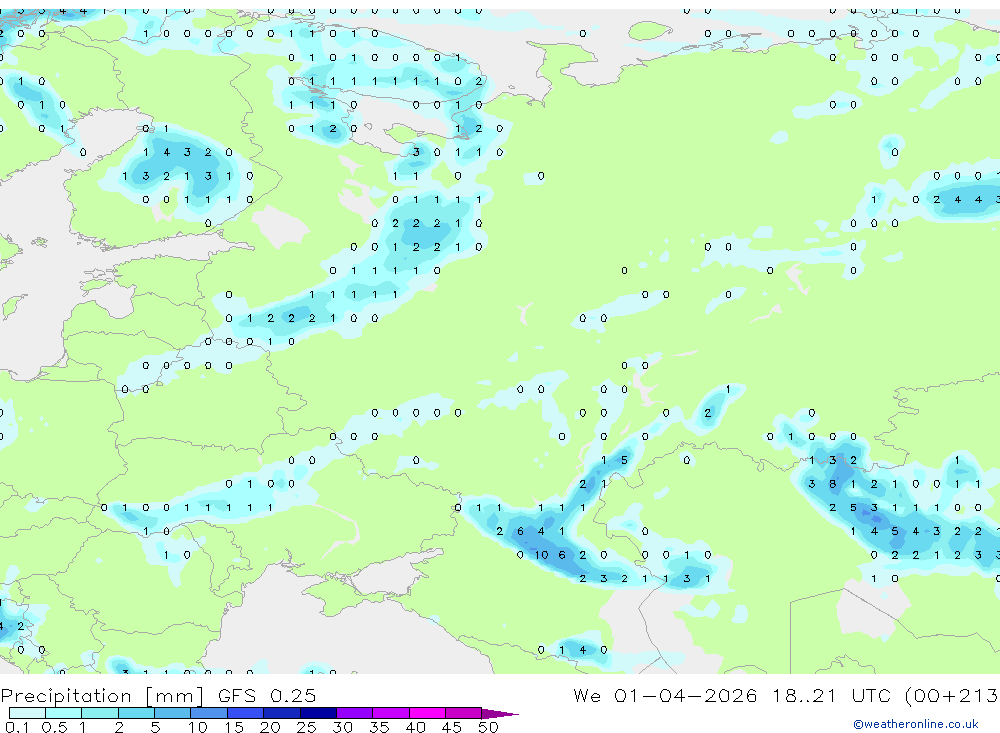Click the 40–45 mm magenta legend box
This screenshot has height=733, width=1000.
(x=427, y=713)
